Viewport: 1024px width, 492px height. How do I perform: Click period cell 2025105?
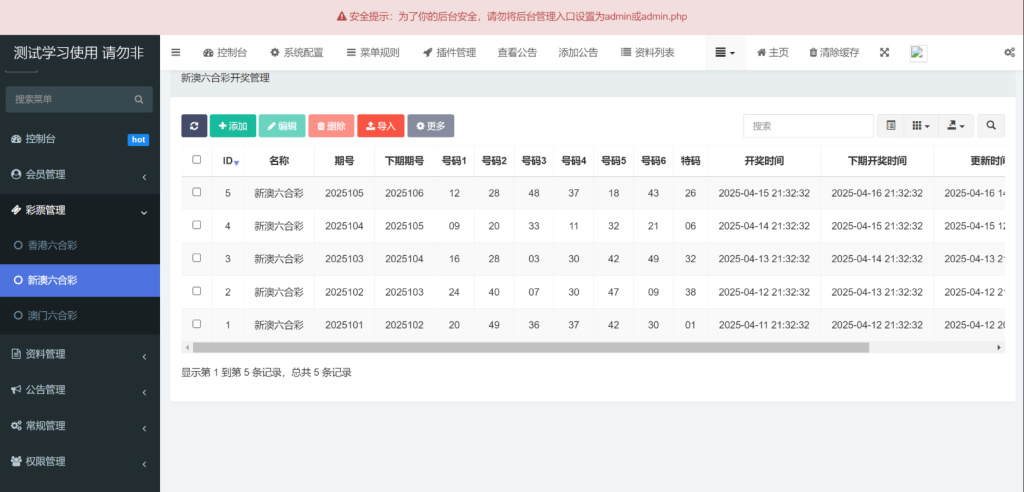click(x=344, y=193)
